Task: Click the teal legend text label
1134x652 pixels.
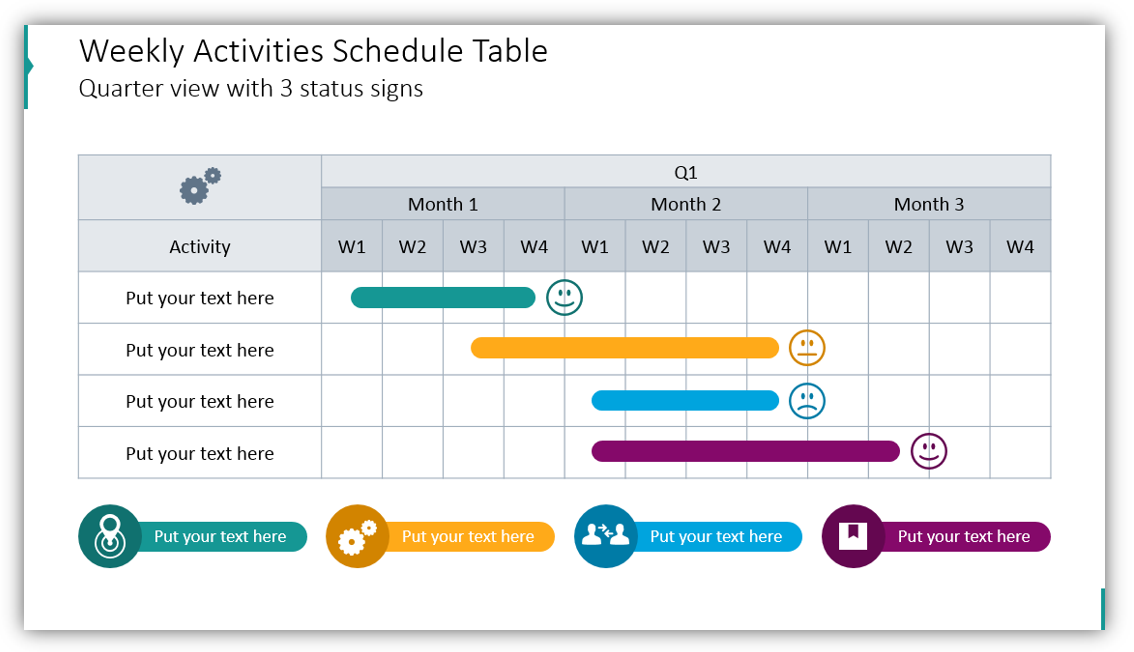Action: point(220,537)
